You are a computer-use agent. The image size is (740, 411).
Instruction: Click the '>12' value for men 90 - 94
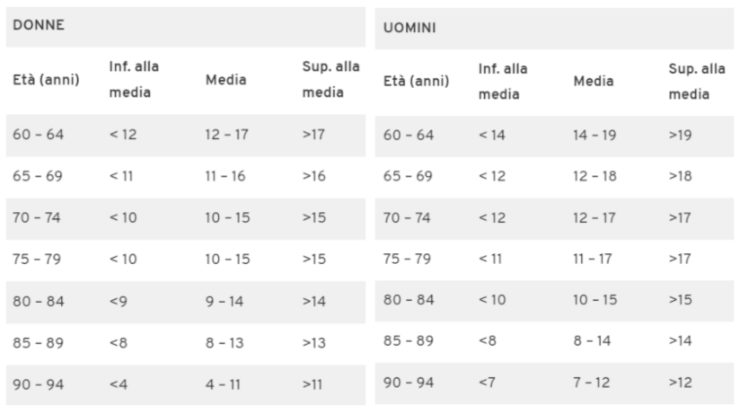click(x=681, y=382)
